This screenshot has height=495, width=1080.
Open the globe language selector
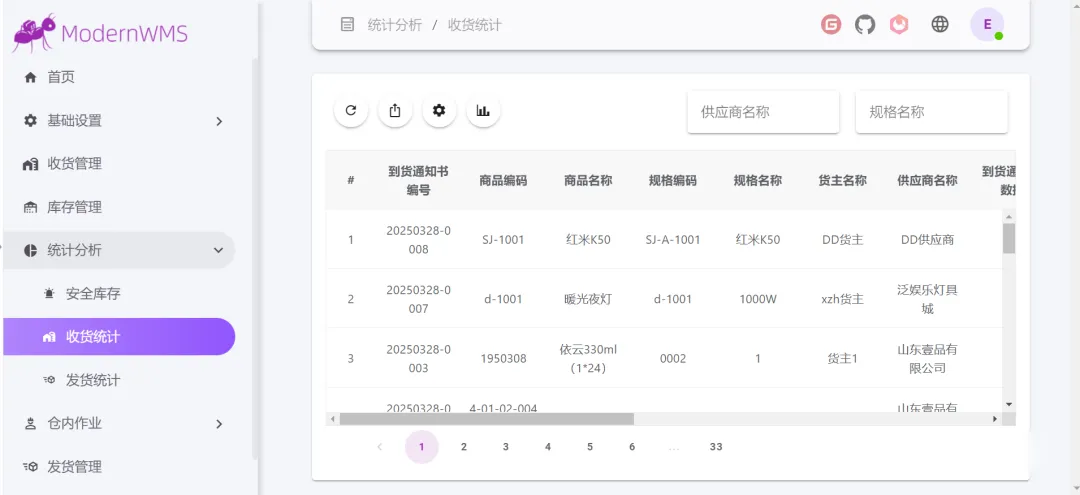point(939,25)
